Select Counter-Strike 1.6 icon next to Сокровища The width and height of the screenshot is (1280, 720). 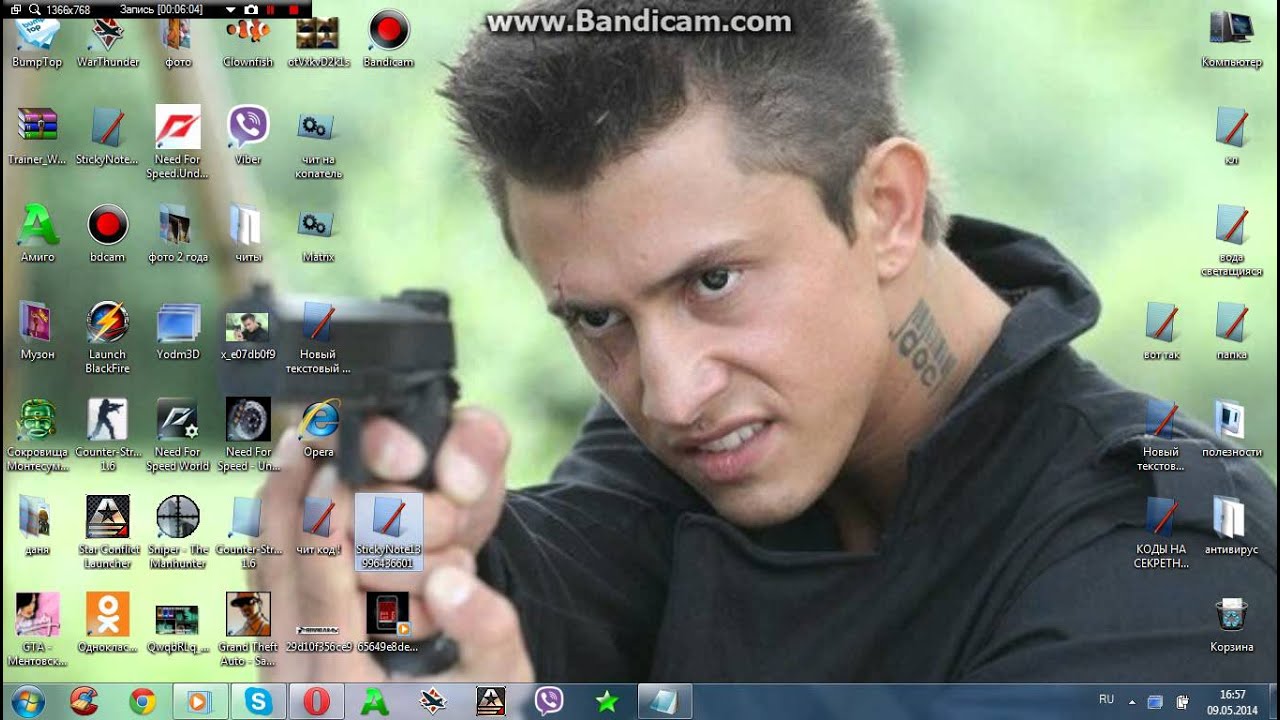[x=108, y=435]
